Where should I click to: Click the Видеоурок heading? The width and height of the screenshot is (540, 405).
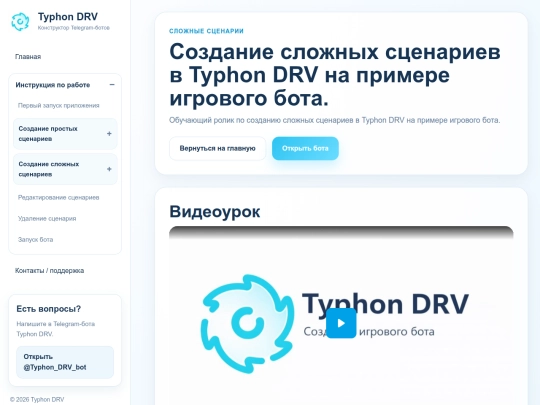pos(215,211)
